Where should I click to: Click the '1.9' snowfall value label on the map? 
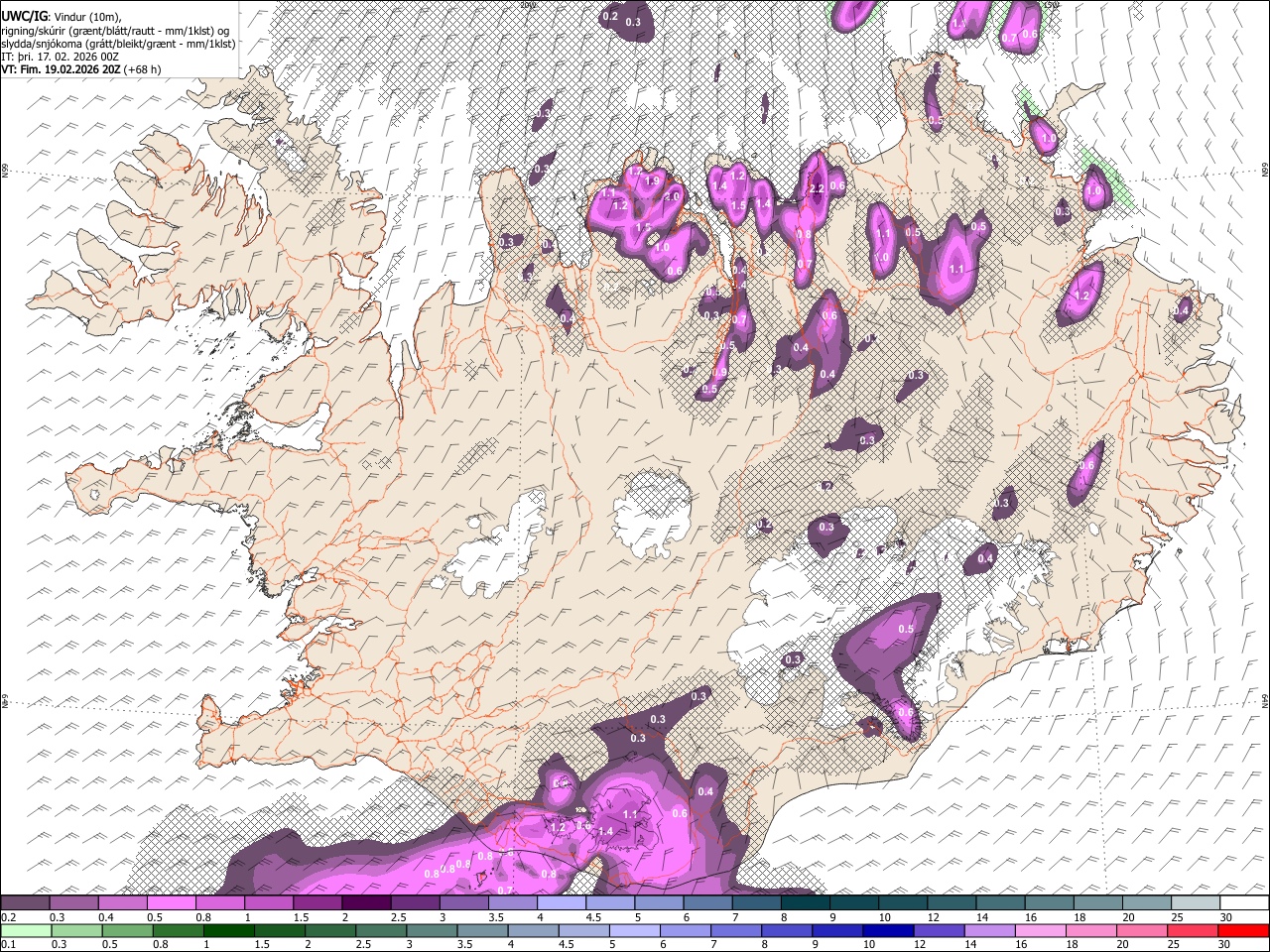pyautogui.click(x=652, y=181)
